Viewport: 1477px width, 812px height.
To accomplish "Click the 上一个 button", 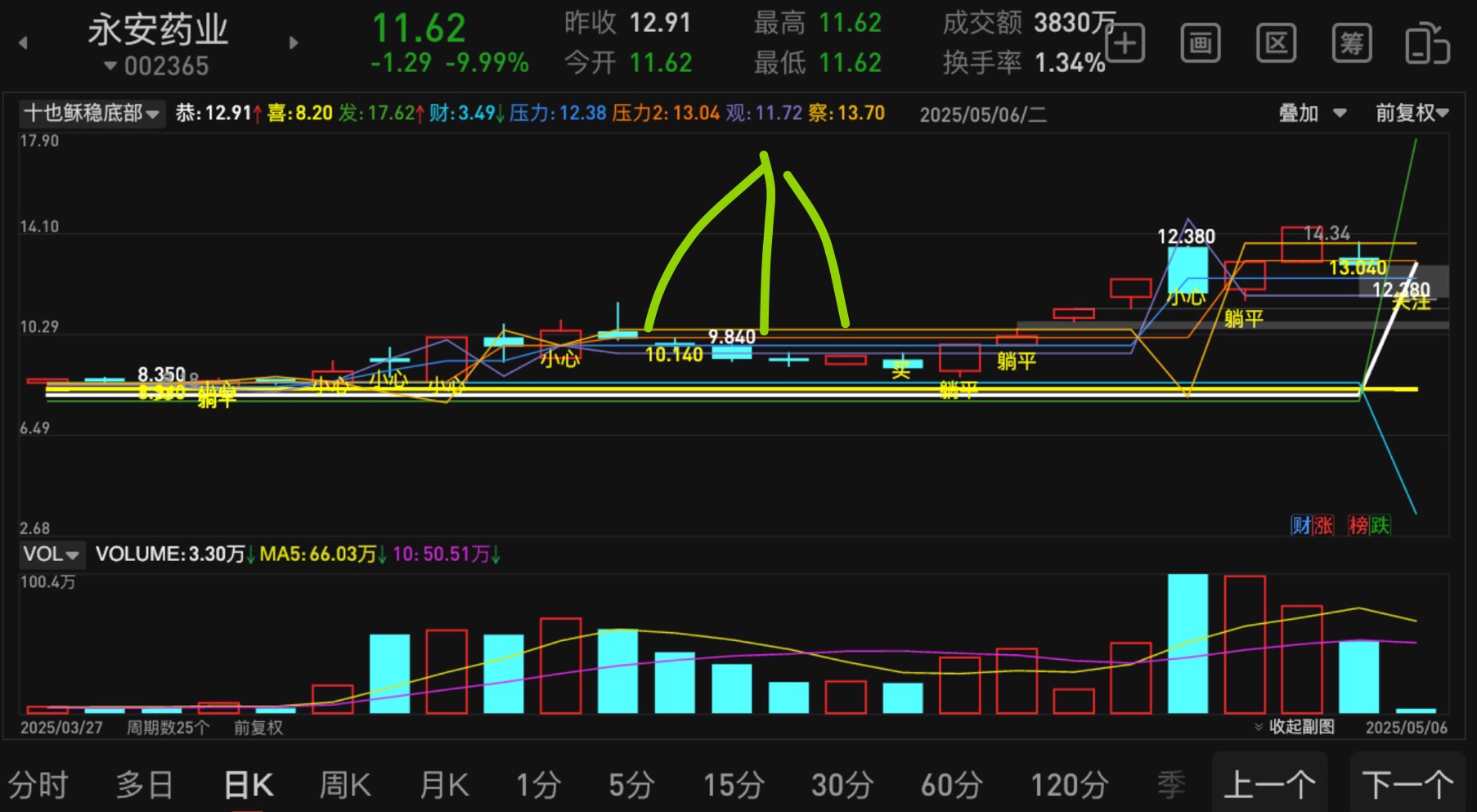I will click(x=1269, y=783).
